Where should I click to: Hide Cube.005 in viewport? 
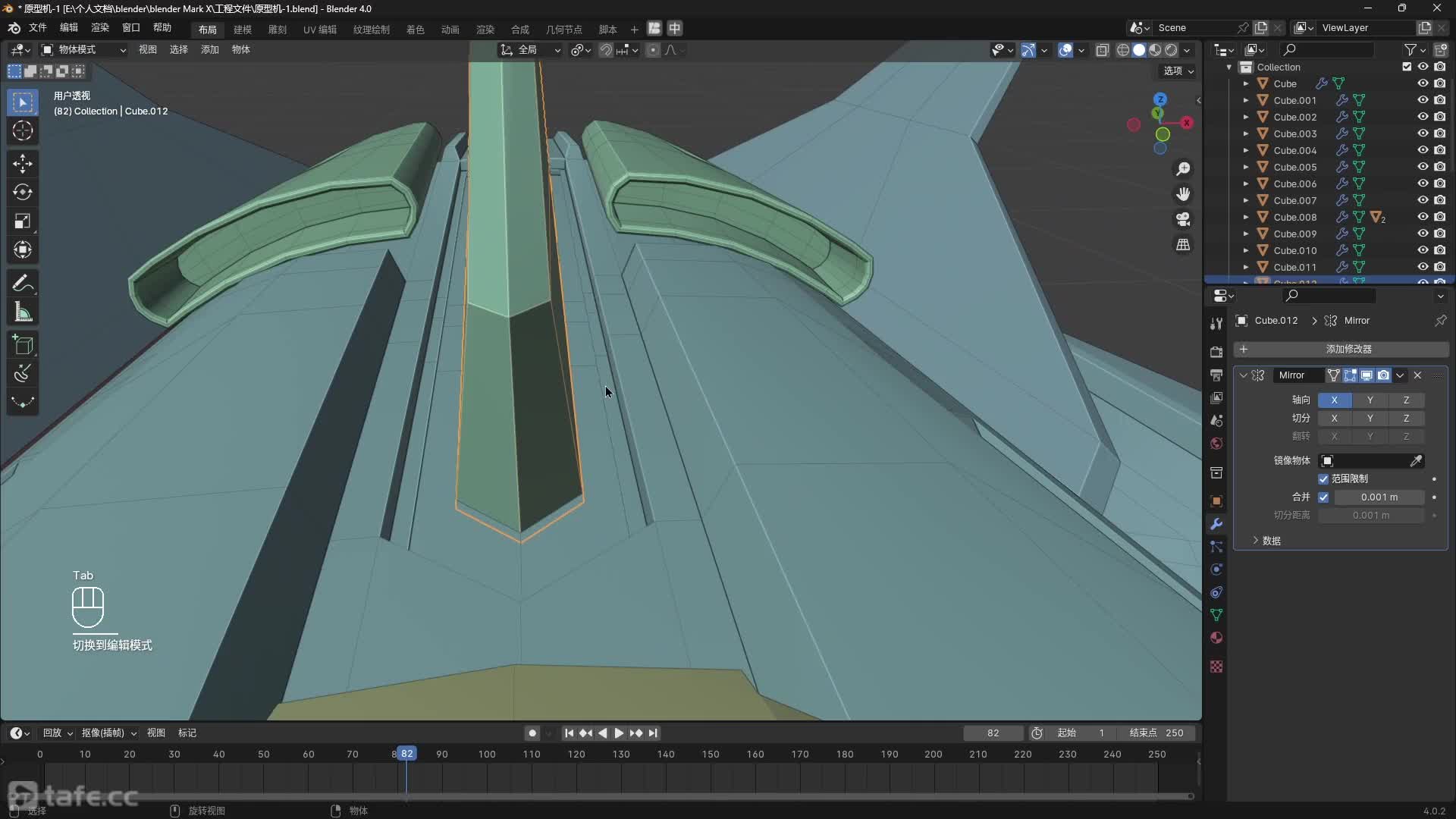tap(1423, 167)
